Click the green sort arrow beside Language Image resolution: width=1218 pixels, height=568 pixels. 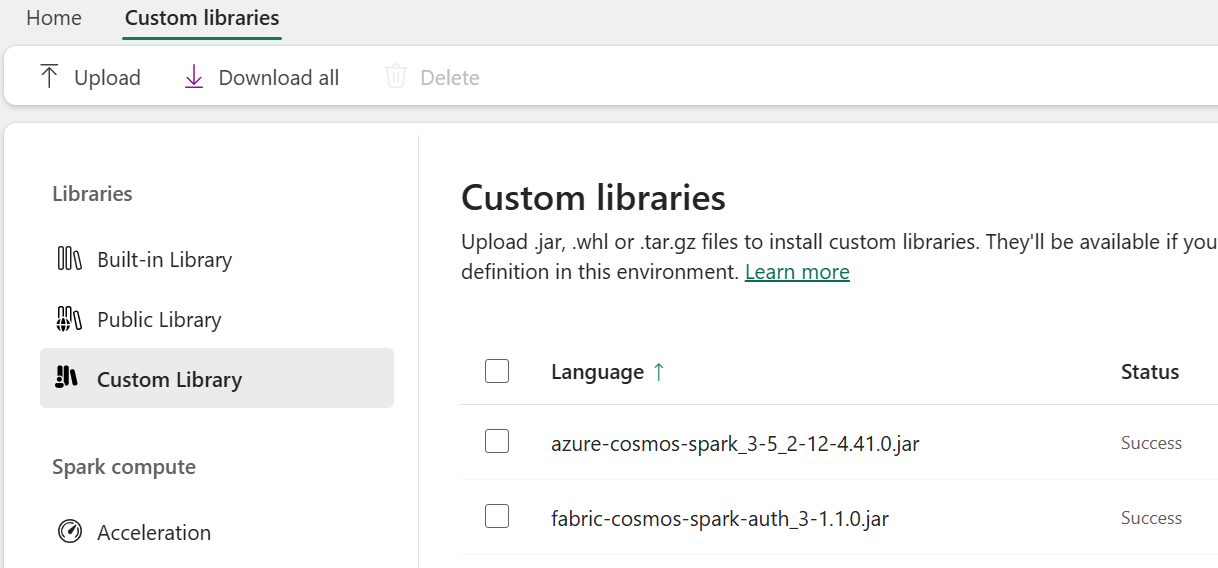(x=658, y=372)
